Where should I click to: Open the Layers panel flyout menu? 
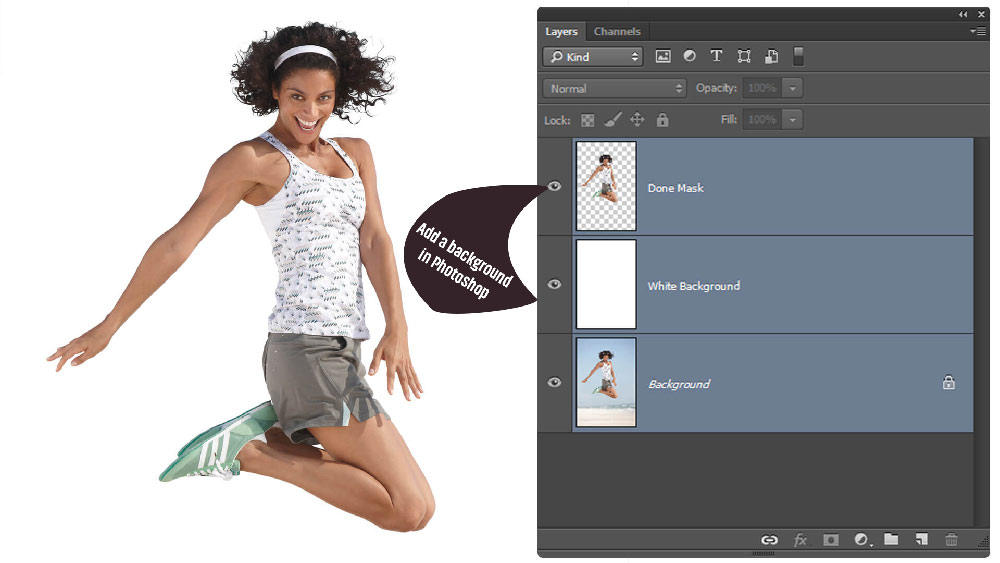pyautogui.click(x=978, y=31)
